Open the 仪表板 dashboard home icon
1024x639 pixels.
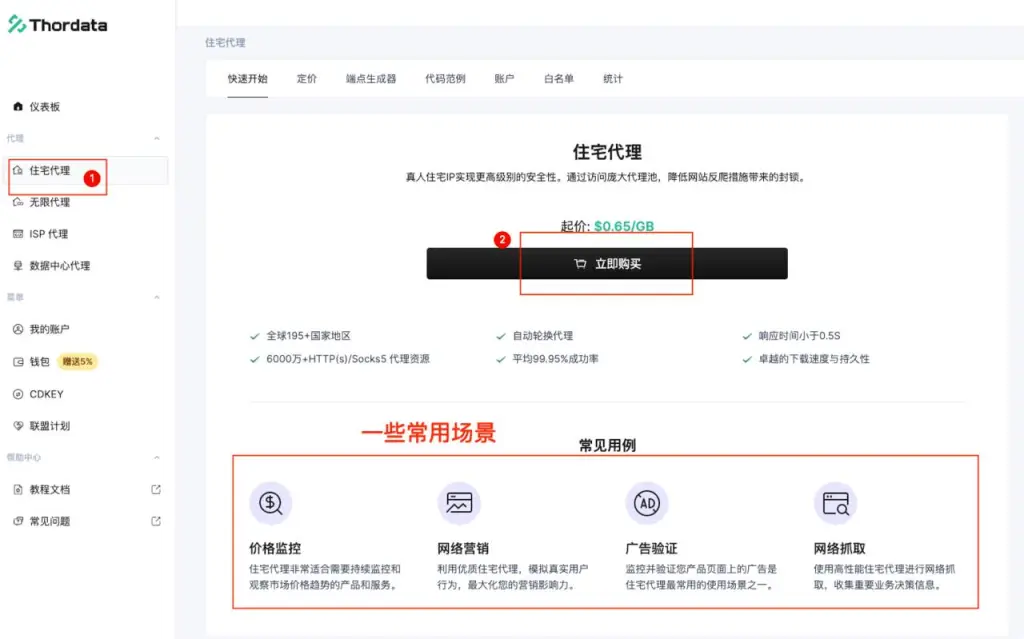(x=18, y=106)
